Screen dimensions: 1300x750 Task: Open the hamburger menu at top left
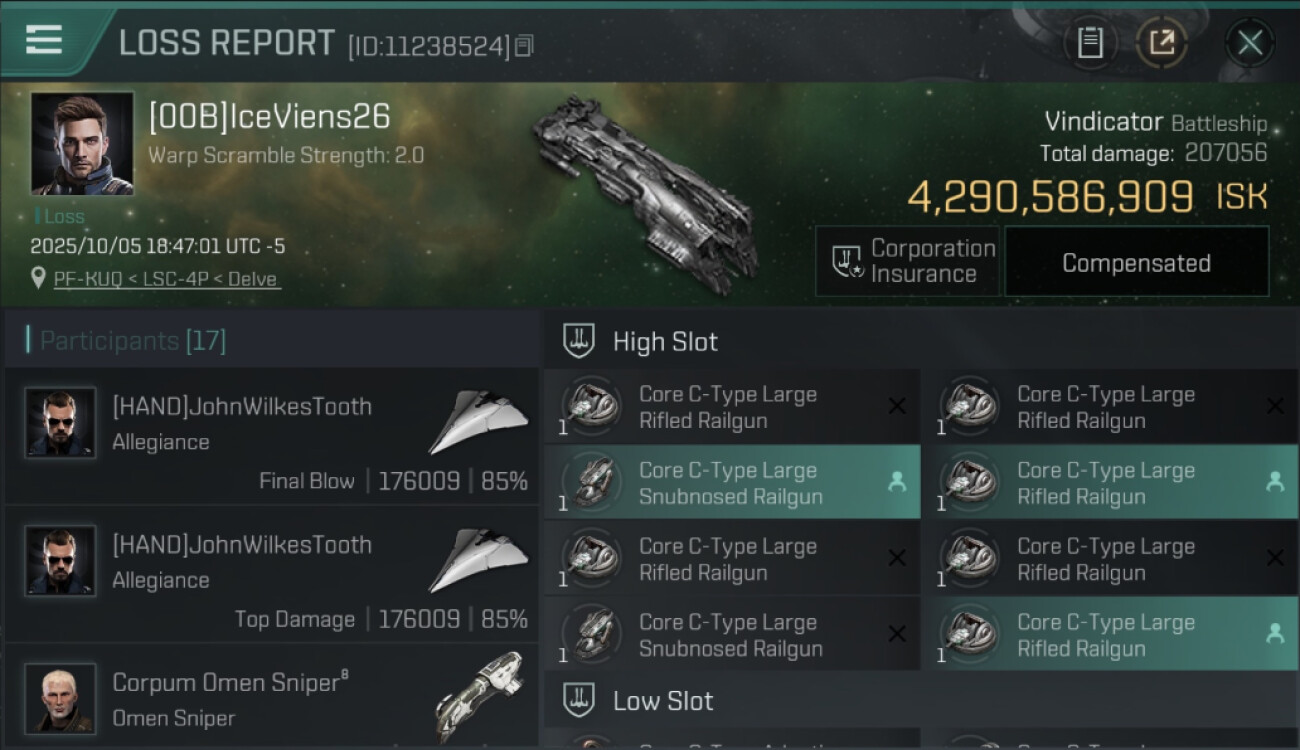(x=44, y=40)
